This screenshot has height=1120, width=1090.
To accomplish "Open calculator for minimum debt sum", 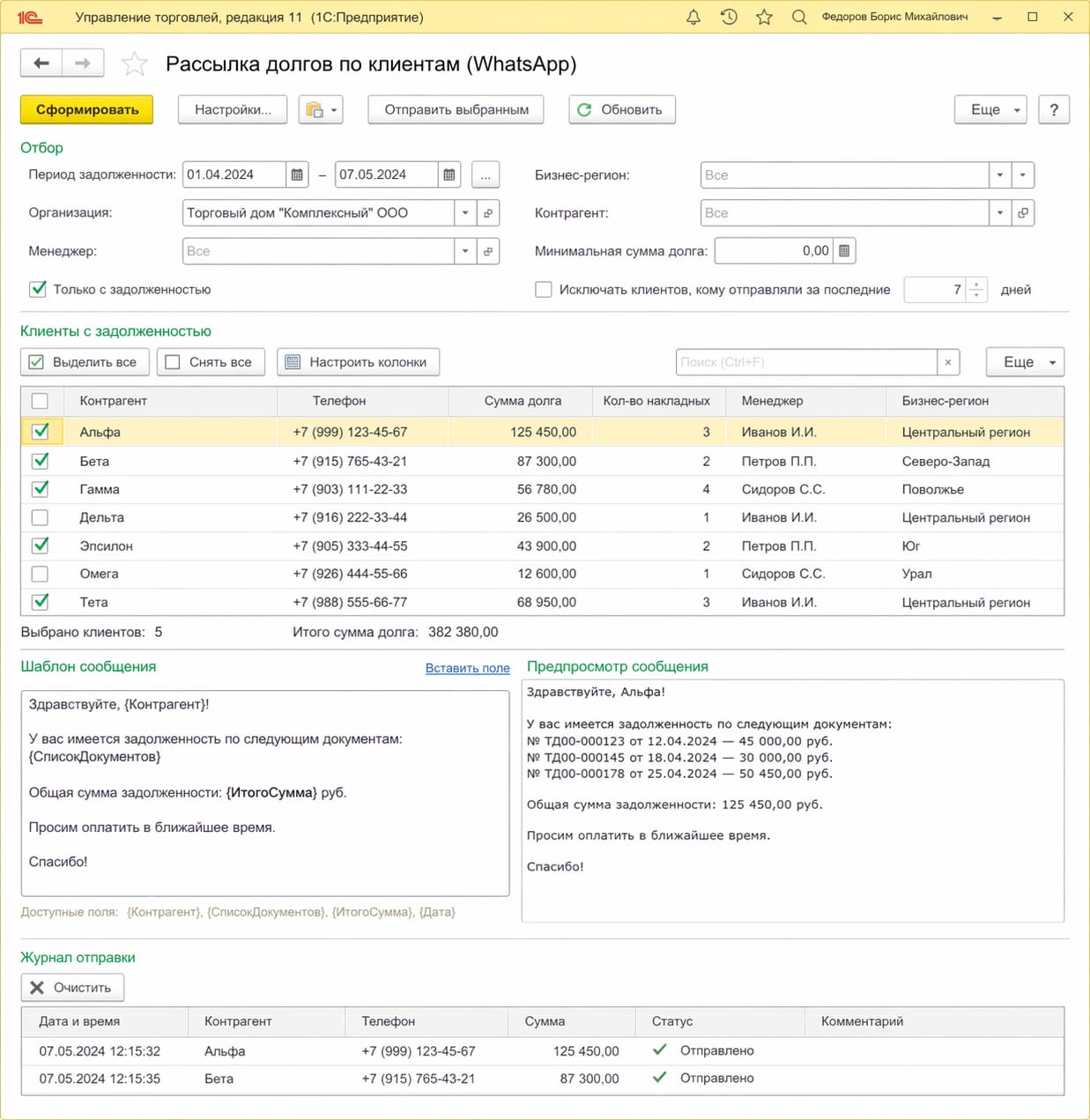I will point(844,251).
